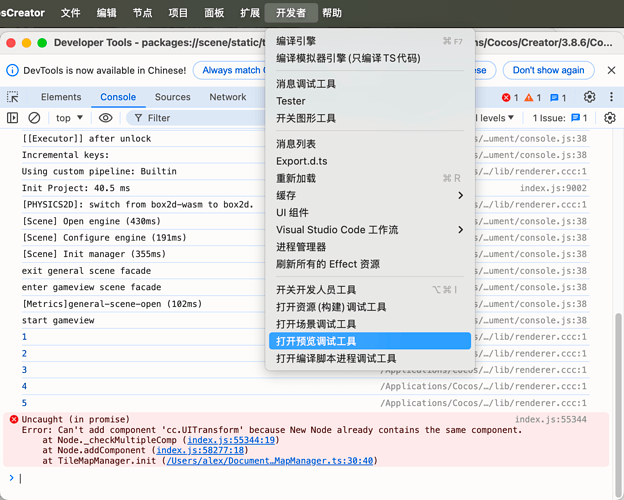Open console settings gear beside Issue counter
Viewport: 624px width, 500px height.
point(610,118)
